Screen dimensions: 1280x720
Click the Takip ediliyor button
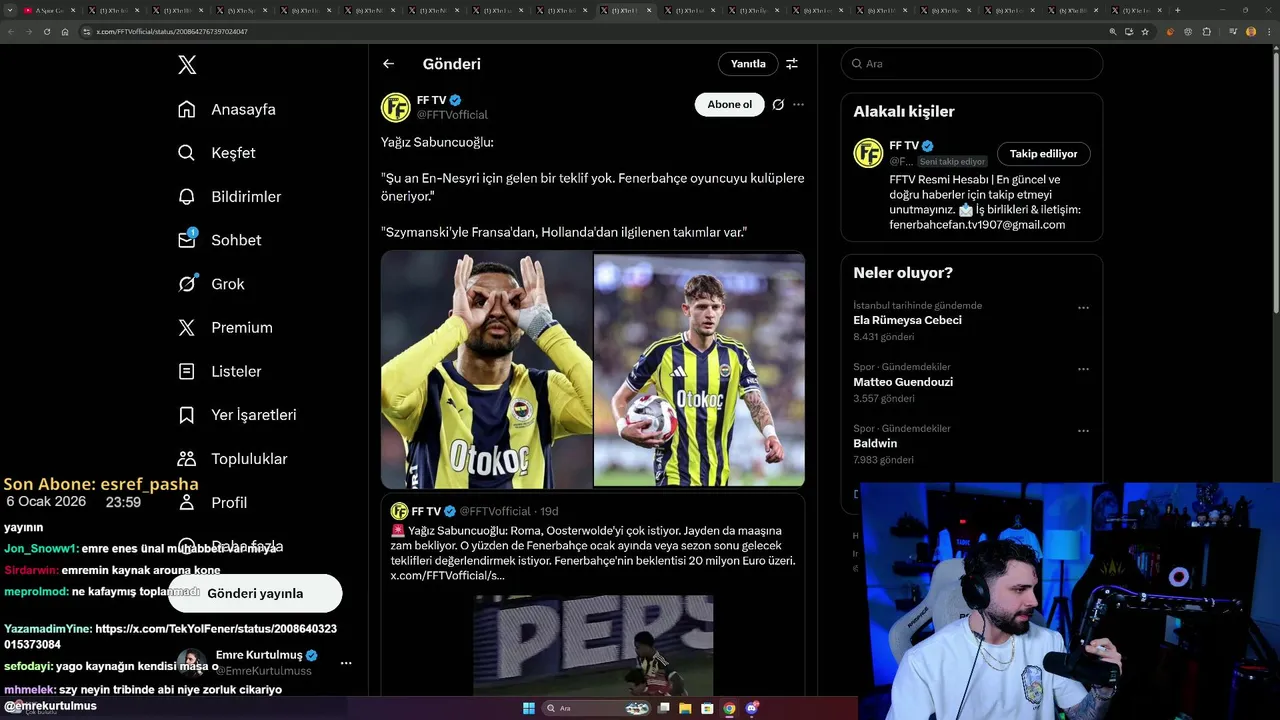pyautogui.click(x=1043, y=154)
